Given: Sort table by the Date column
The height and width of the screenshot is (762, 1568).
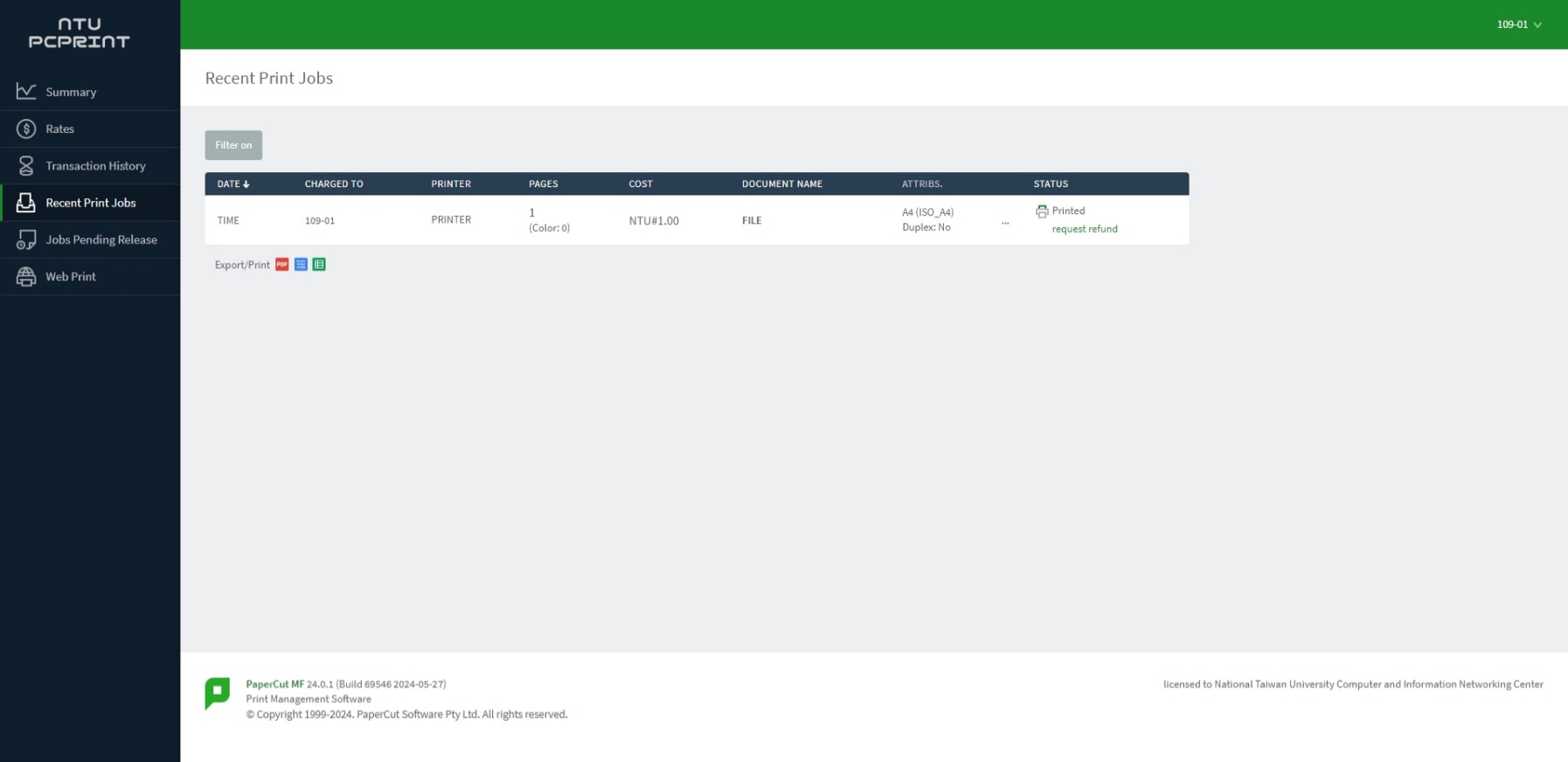Looking at the screenshot, I should click(x=232, y=184).
